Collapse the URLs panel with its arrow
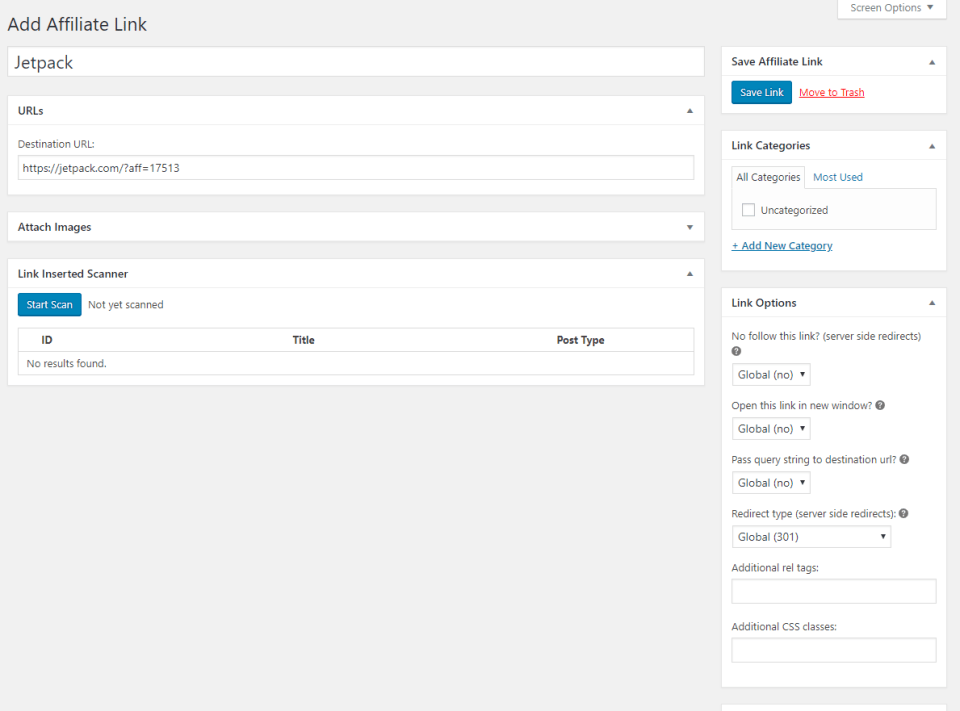 tap(689, 111)
